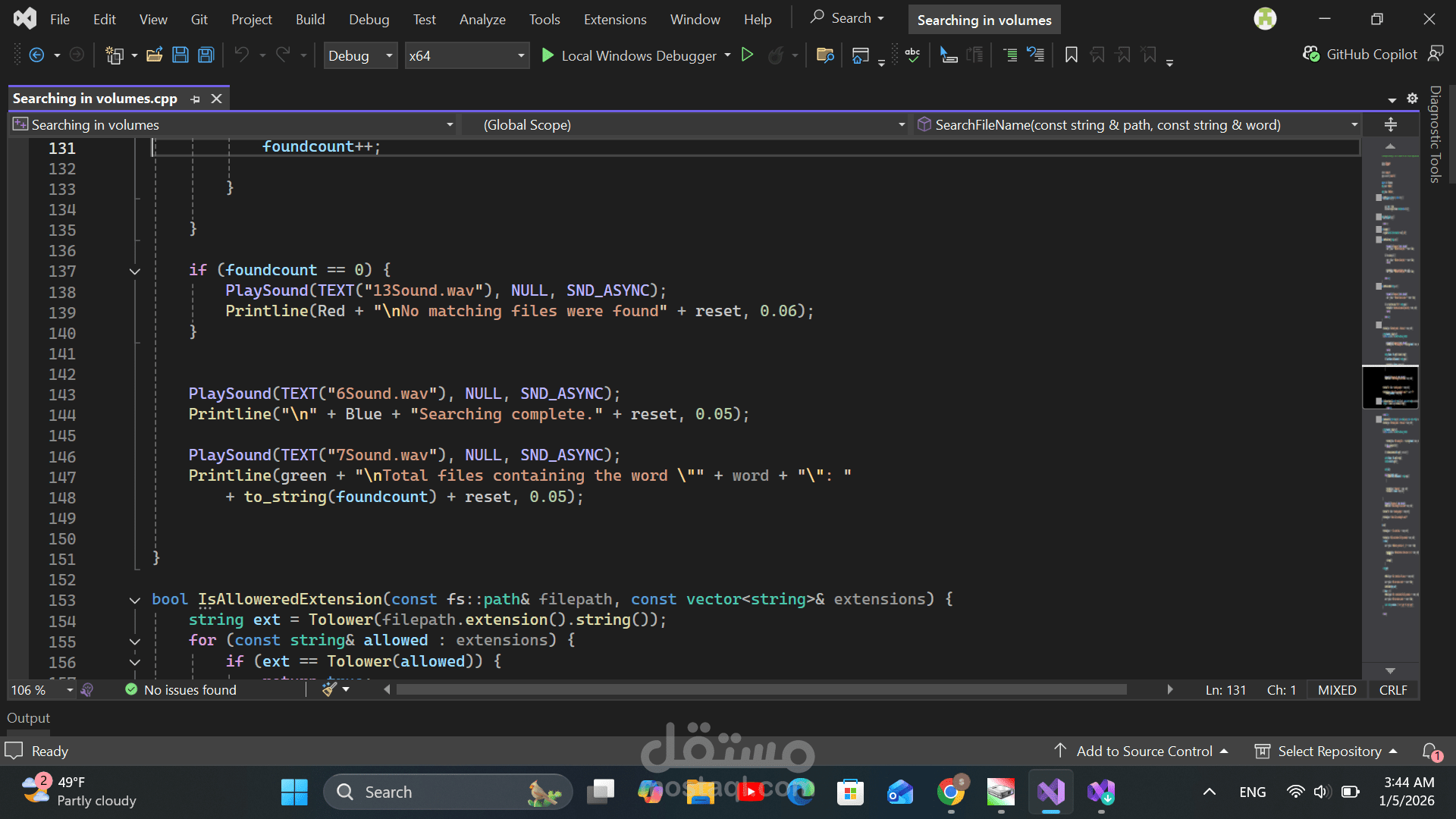Click the notifications bell in status bar
Image resolution: width=1456 pixels, height=819 pixels.
[1430, 751]
